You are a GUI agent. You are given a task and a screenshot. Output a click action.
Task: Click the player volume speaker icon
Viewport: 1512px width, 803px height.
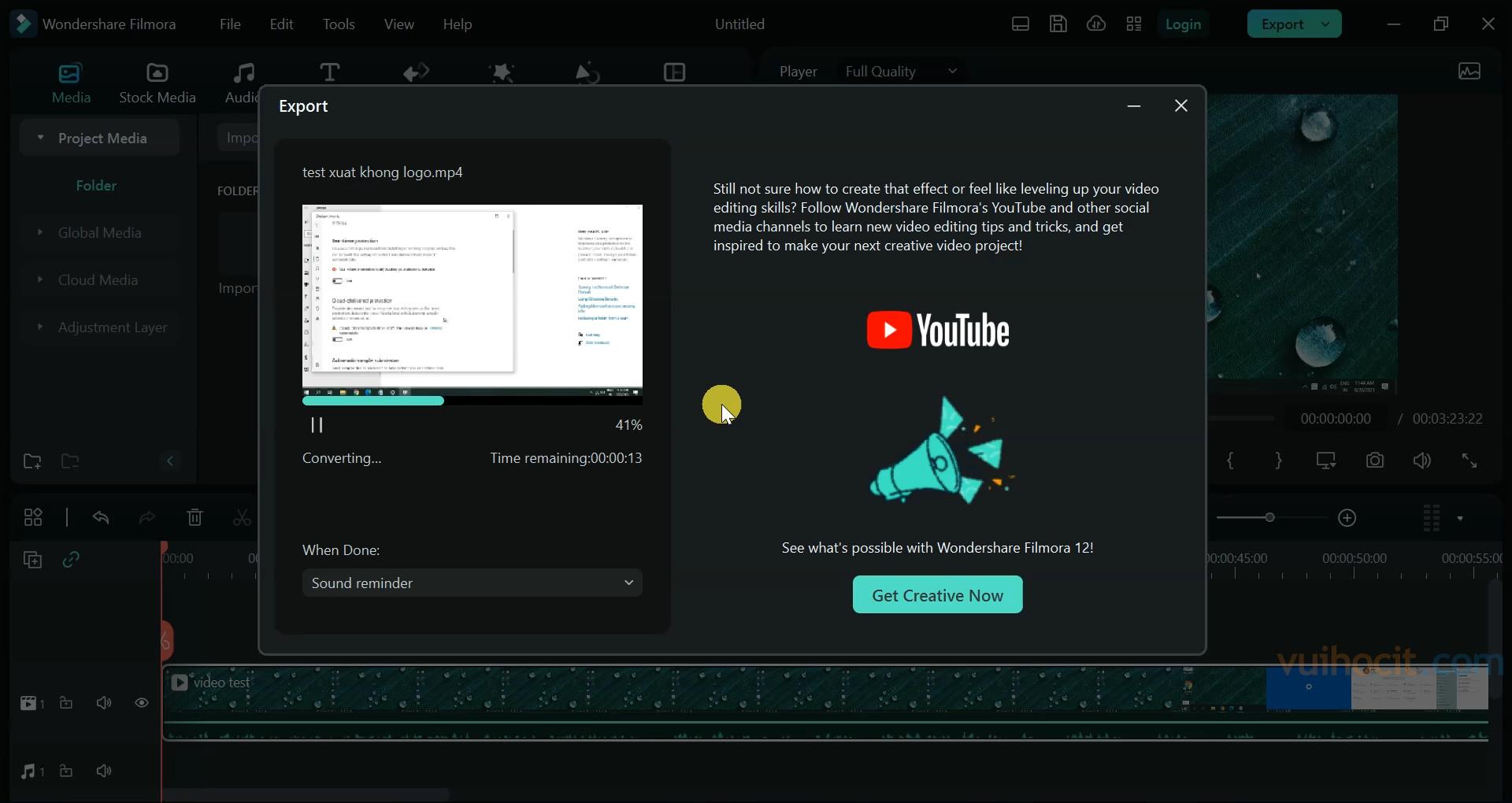click(1422, 461)
